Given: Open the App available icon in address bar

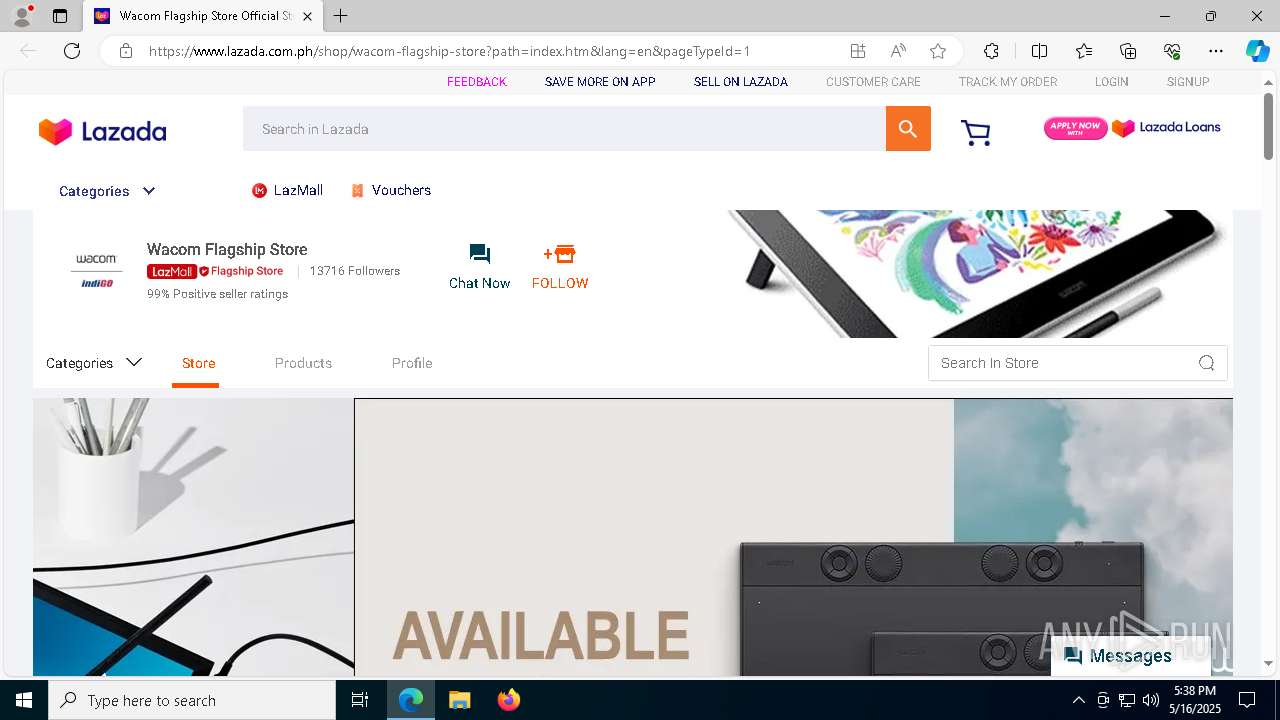Looking at the screenshot, I should tap(858, 51).
